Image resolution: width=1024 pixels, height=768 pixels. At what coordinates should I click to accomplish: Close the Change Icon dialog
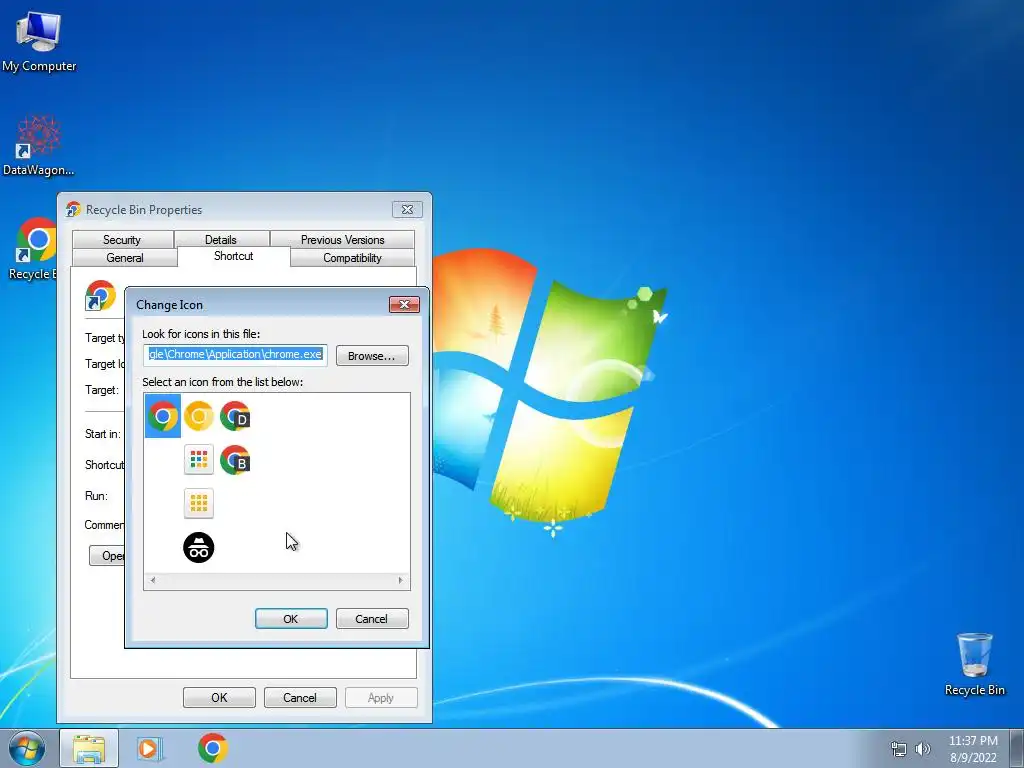click(404, 304)
